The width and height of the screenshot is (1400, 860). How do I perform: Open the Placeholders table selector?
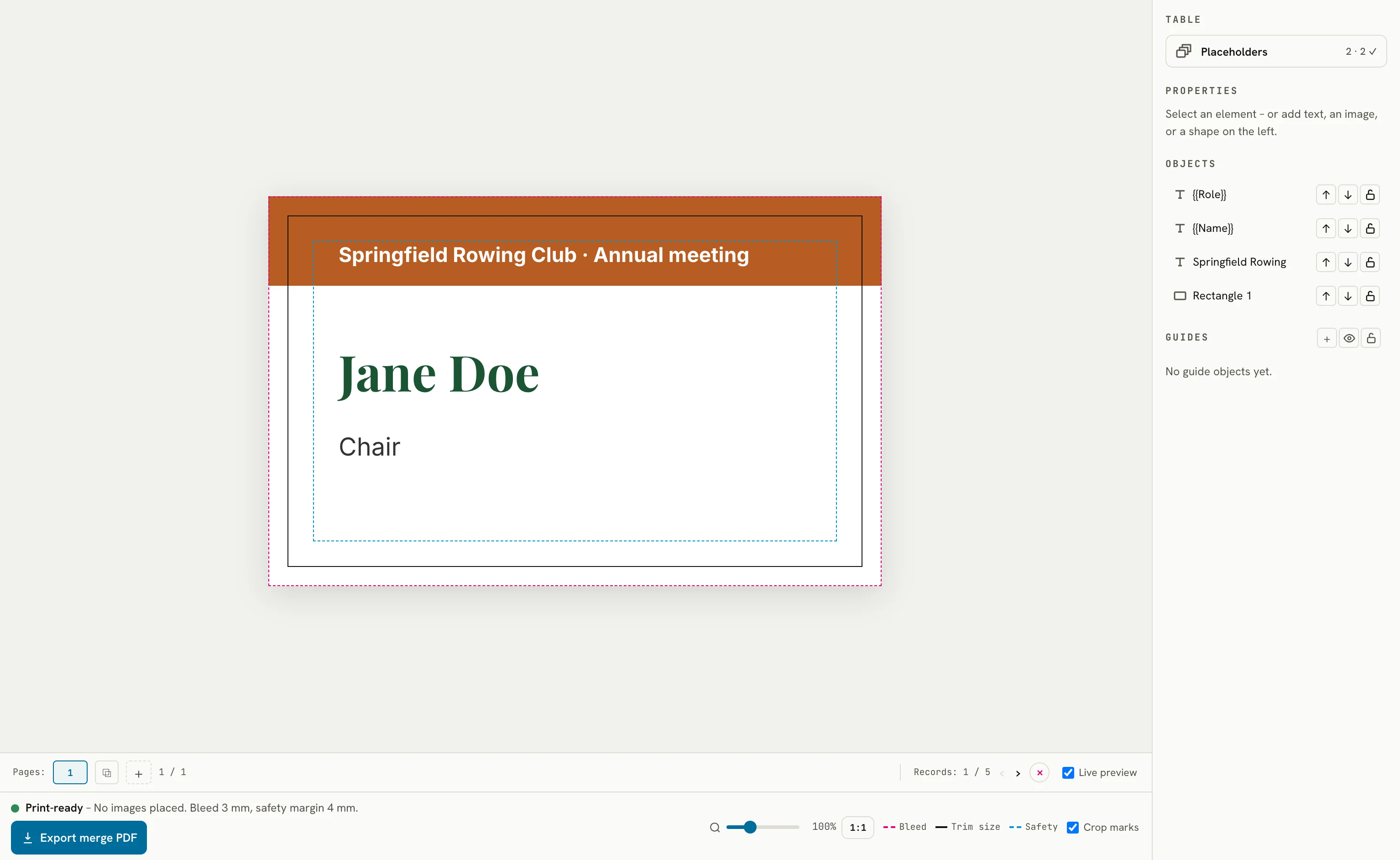click(x=1275, y=51)
